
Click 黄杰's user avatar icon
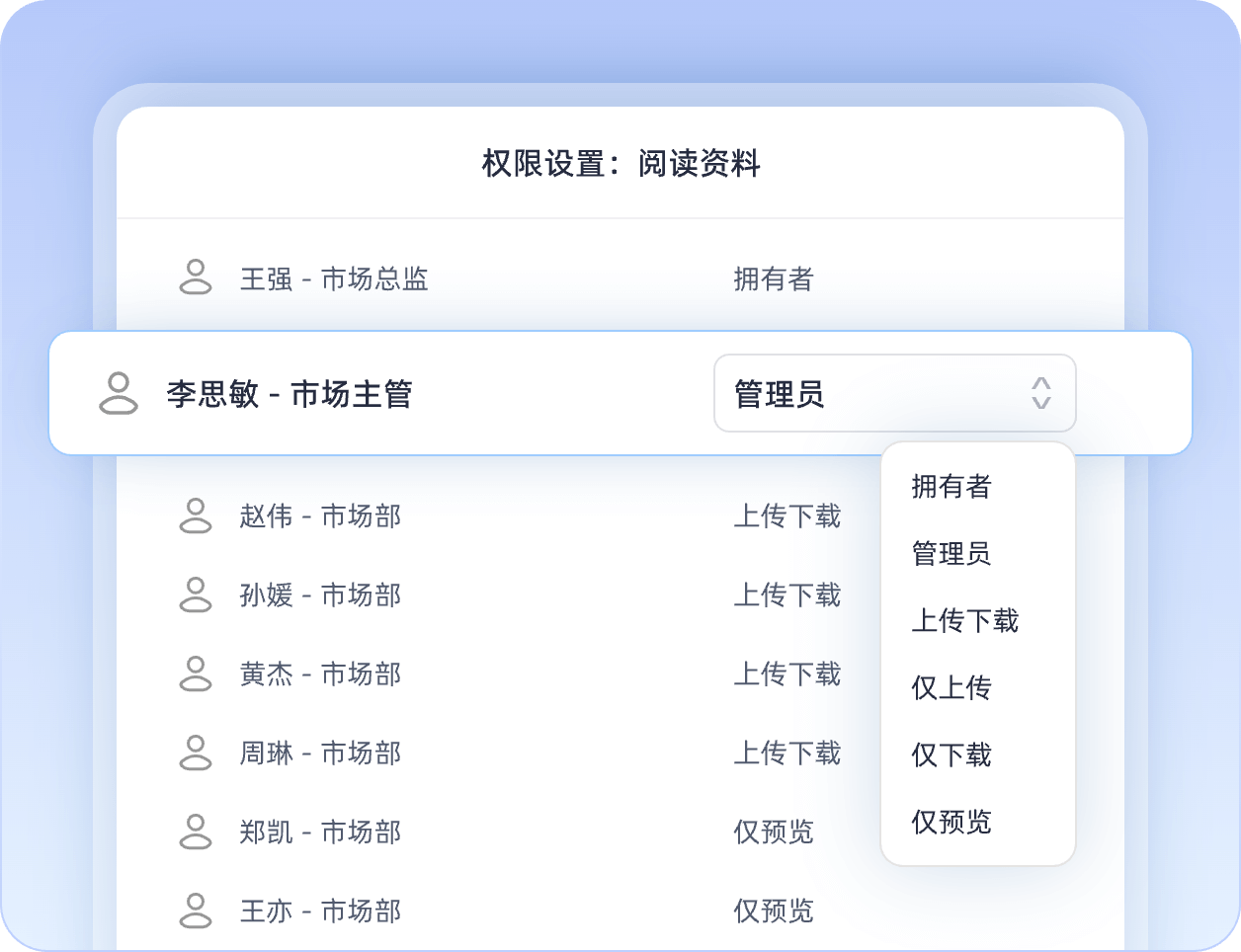(x=196, y=674)
